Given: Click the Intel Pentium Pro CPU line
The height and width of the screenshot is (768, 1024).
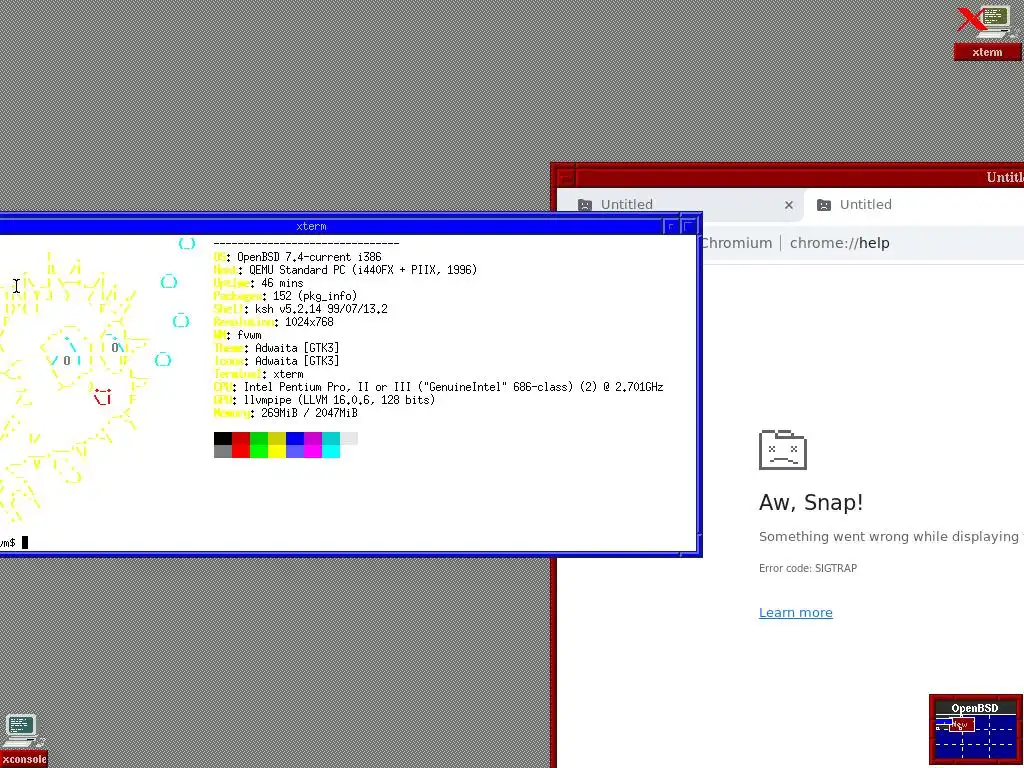Looking at the screenshot, I should [x=438, y=387].
